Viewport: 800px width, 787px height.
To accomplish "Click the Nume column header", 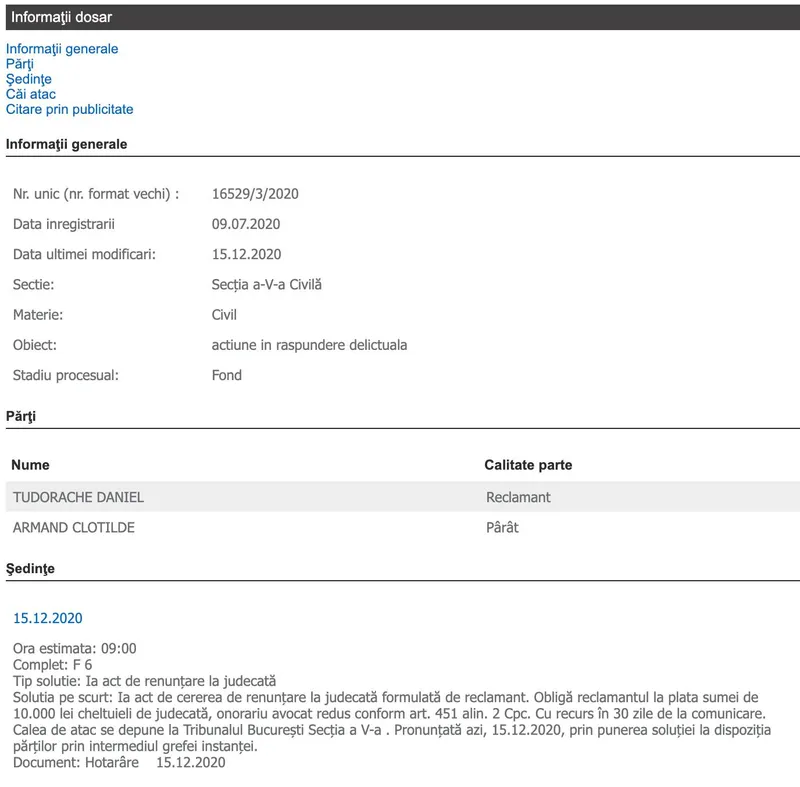I will [x=31, y=465].
